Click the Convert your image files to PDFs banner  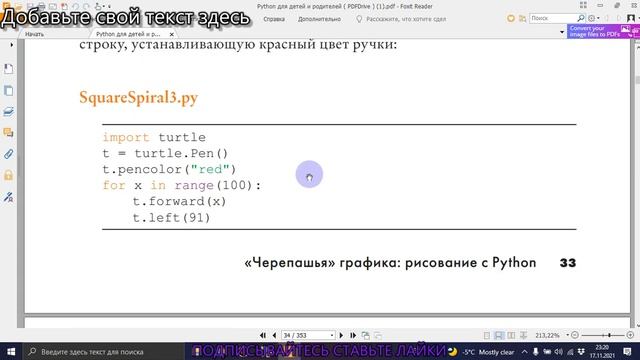pyautogui.click(x=603, y=31)
